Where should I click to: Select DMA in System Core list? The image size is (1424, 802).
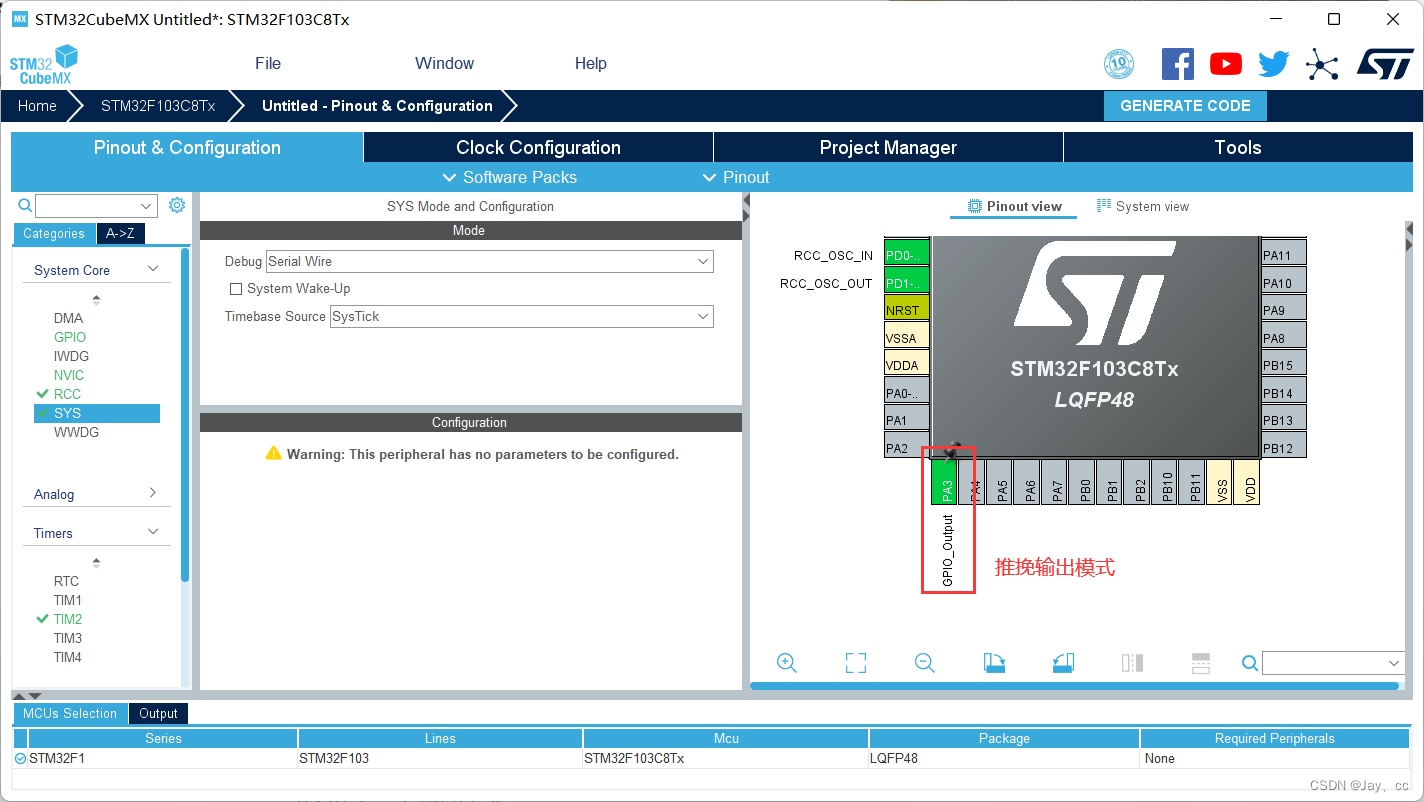point(69,318)
